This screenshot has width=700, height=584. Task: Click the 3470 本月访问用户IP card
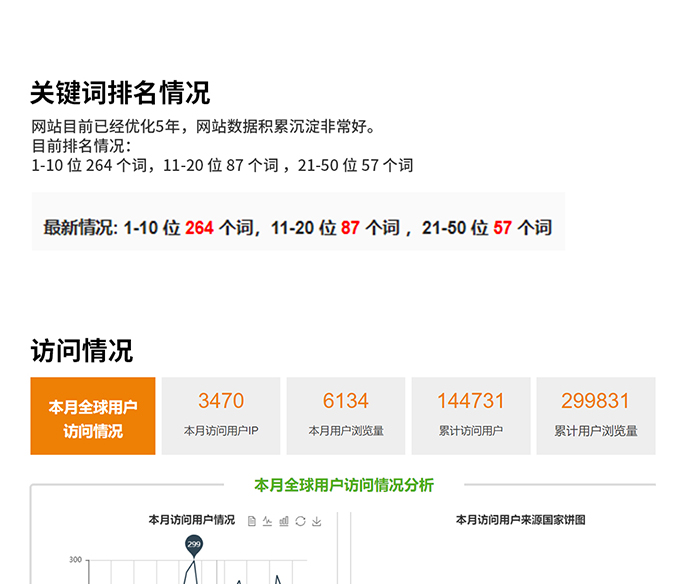pyautogui.click(x=221, y=416)
